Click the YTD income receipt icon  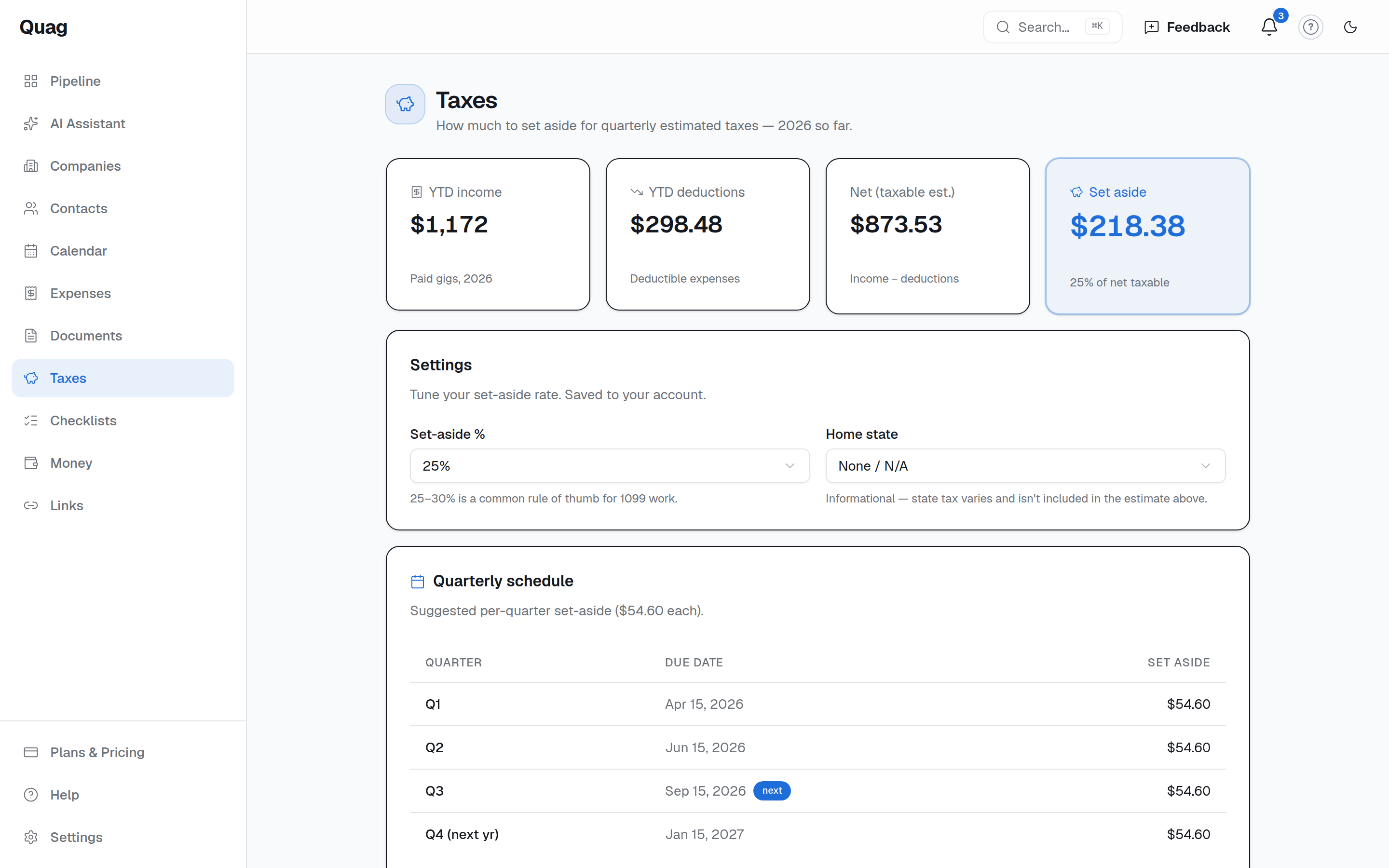[417, 192]
